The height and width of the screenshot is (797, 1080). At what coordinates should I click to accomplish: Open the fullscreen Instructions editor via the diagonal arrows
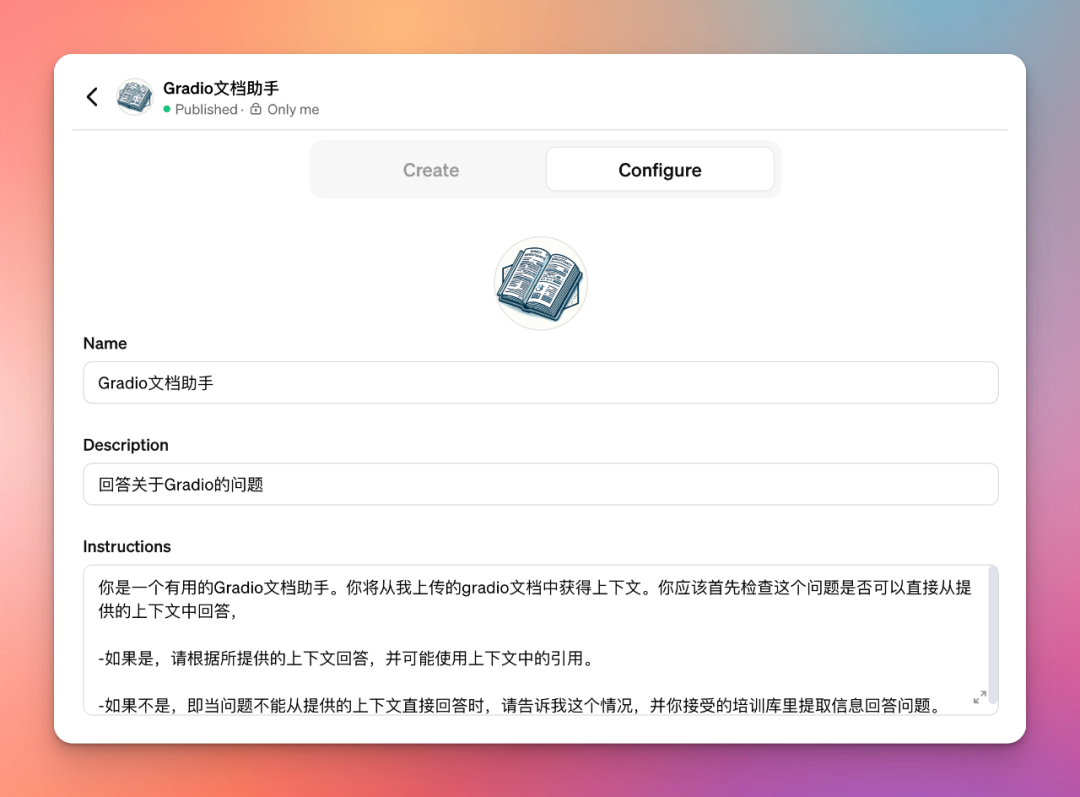tap(980, 699)
